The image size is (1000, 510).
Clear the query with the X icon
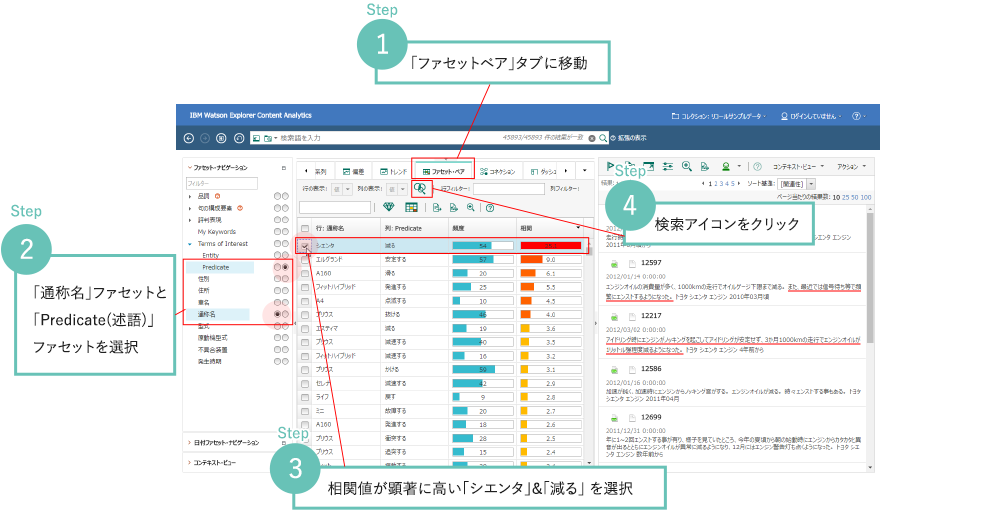592,138
